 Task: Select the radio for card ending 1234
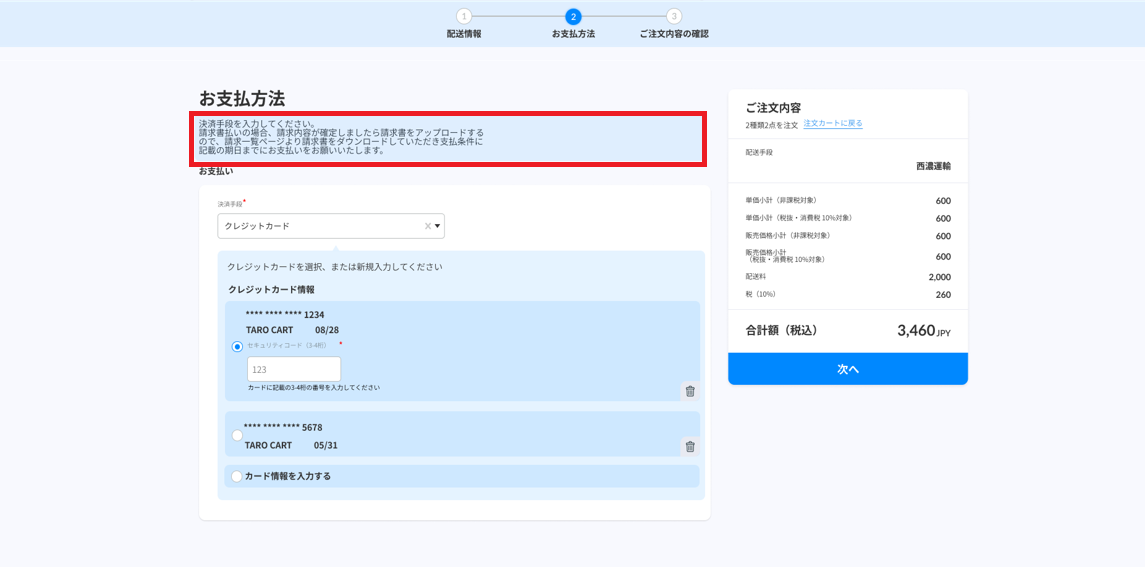[x=238, y=347]
